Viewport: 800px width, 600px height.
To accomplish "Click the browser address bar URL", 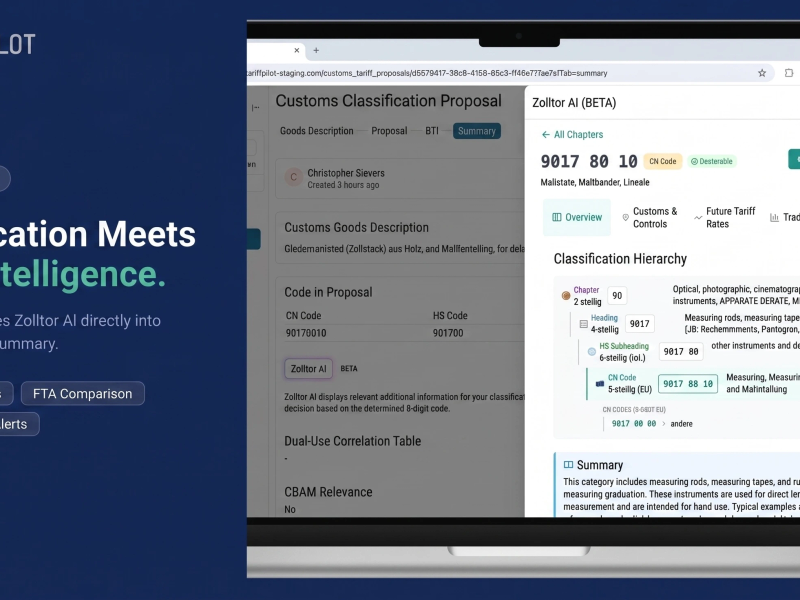I will tap(427, 73).
